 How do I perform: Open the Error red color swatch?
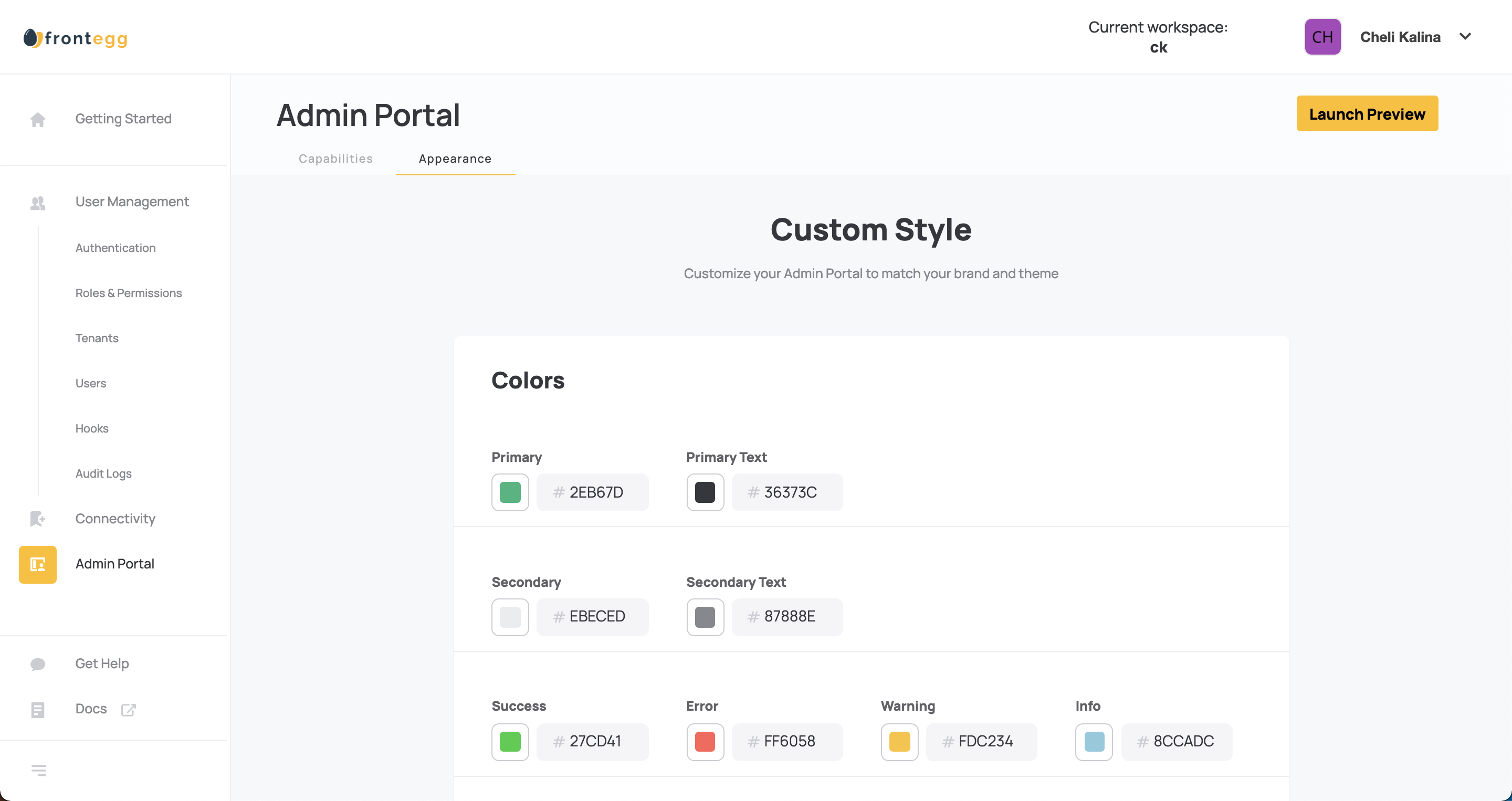pyautogui.click(x=705, y=742)
